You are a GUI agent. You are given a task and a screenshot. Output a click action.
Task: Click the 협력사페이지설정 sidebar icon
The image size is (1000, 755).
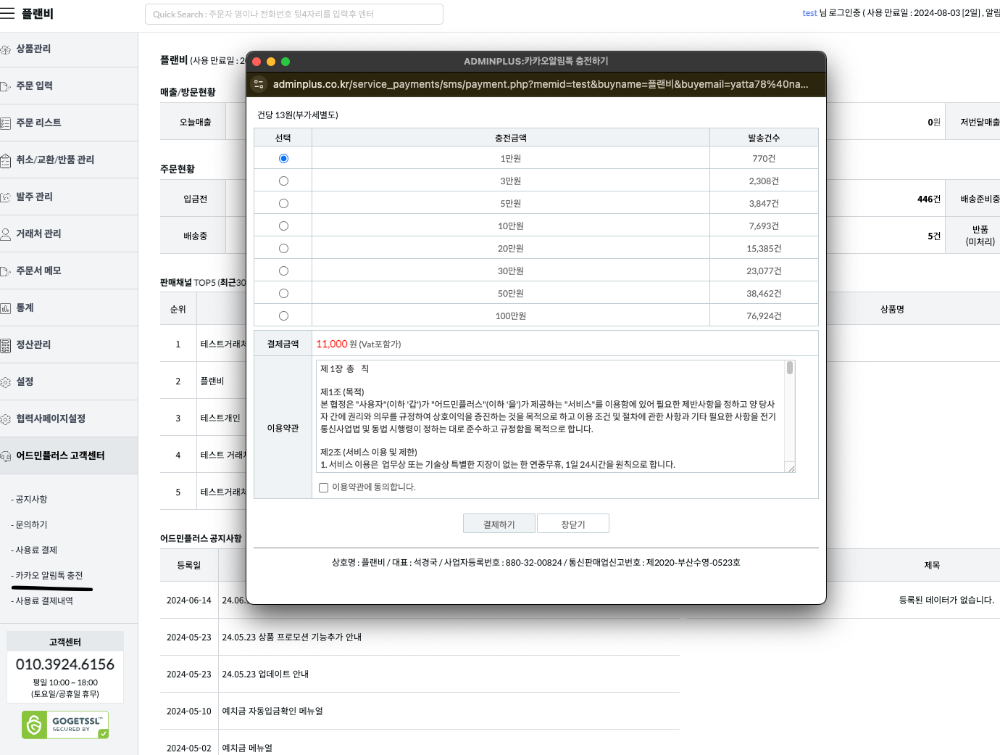pos(5,419)
